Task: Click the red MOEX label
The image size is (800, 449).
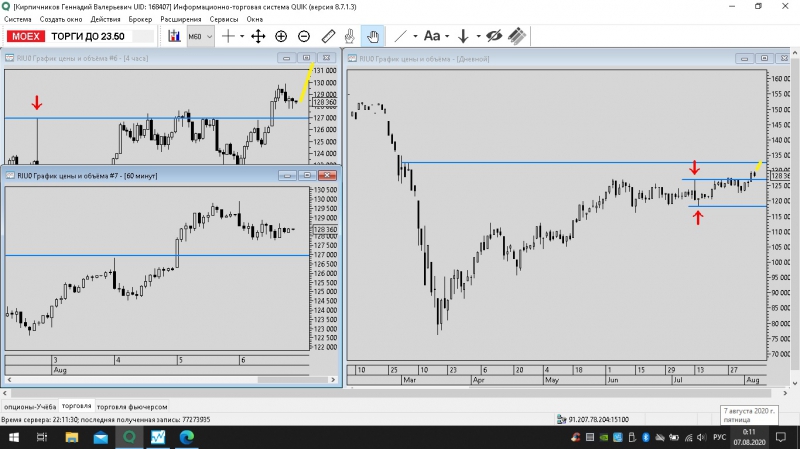Action: click(x=26, y=36)
